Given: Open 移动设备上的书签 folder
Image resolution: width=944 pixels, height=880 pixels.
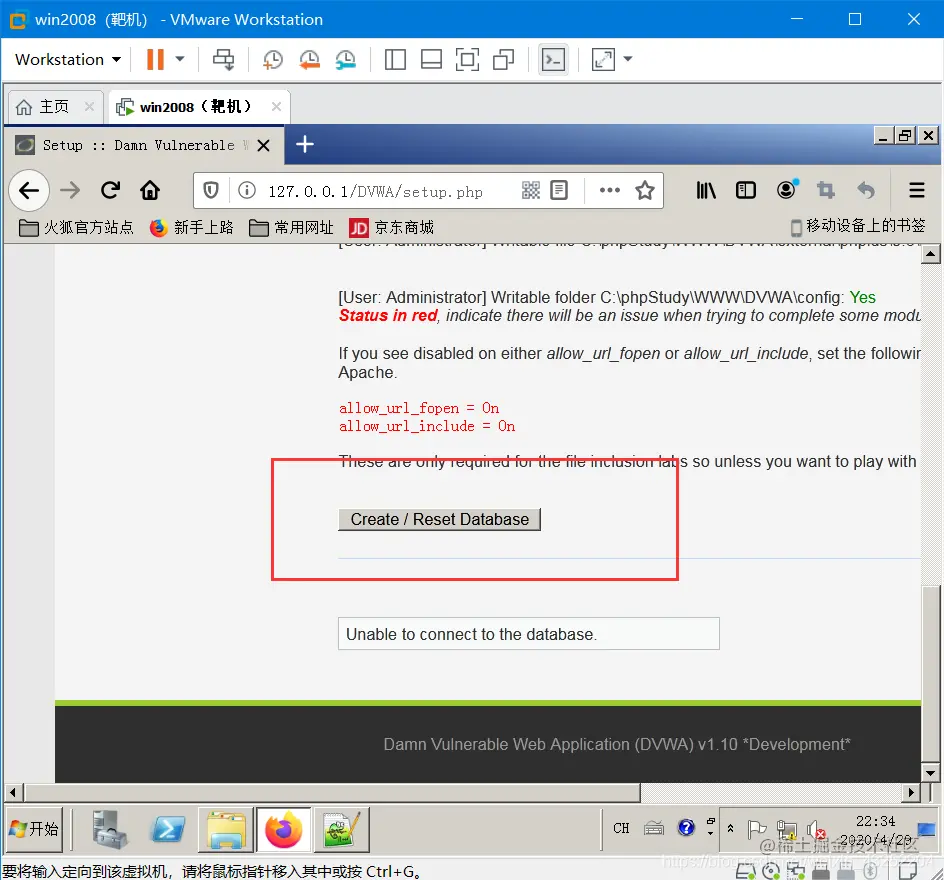Looking at the screenshot, I should [857, 226].
